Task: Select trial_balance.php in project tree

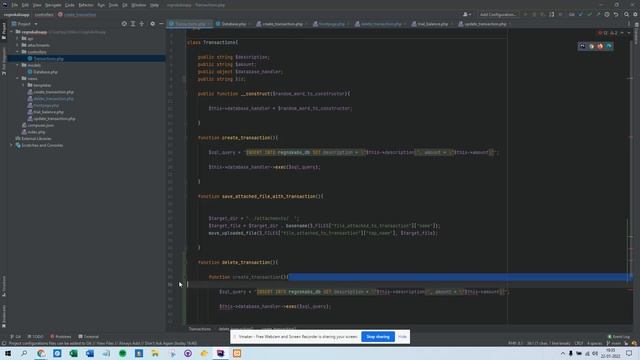Action: point(49,112)
